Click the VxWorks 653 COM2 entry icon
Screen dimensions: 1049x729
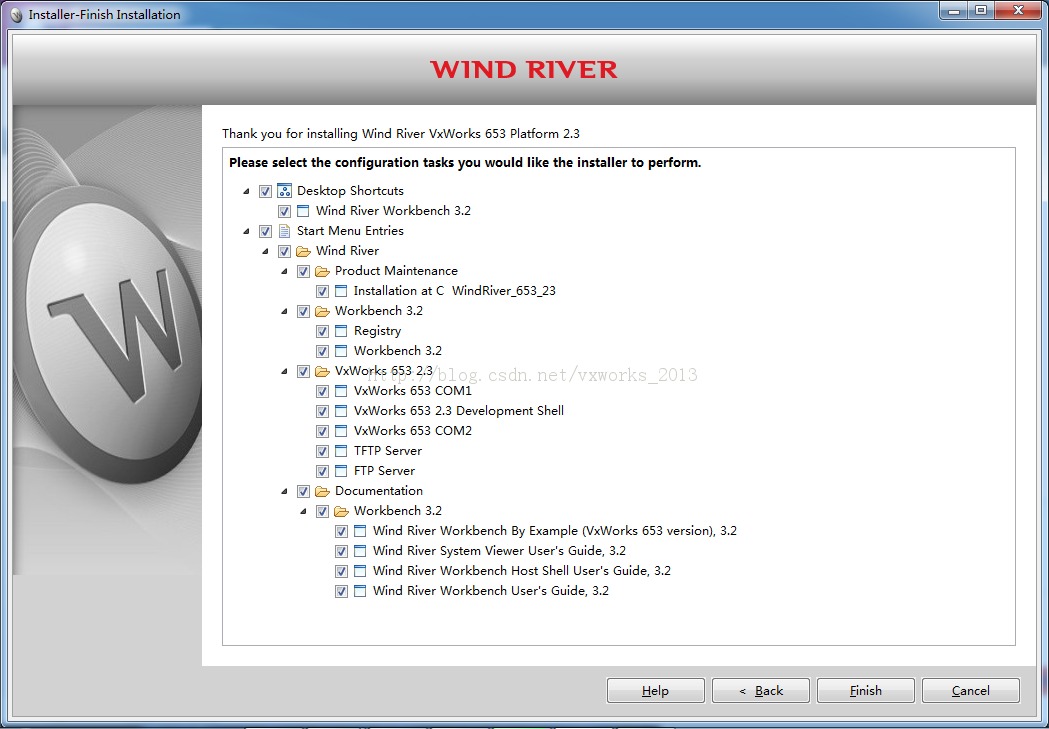[x=341, y=431]
